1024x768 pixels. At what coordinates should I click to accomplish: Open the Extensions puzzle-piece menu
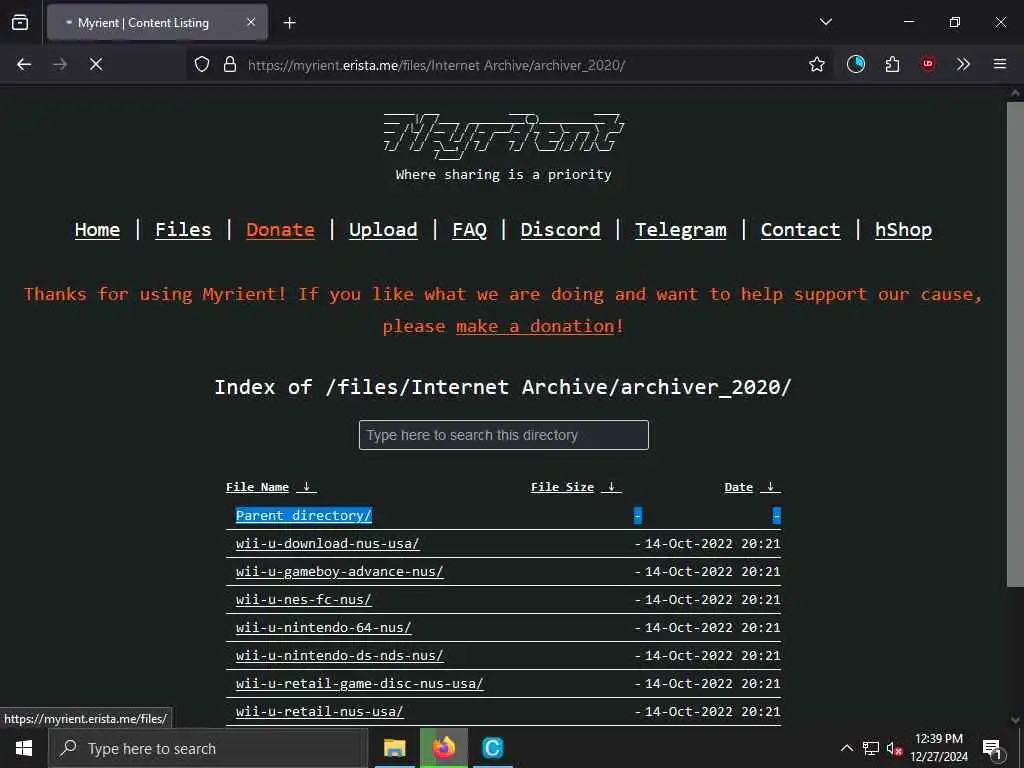pos(893,64)
